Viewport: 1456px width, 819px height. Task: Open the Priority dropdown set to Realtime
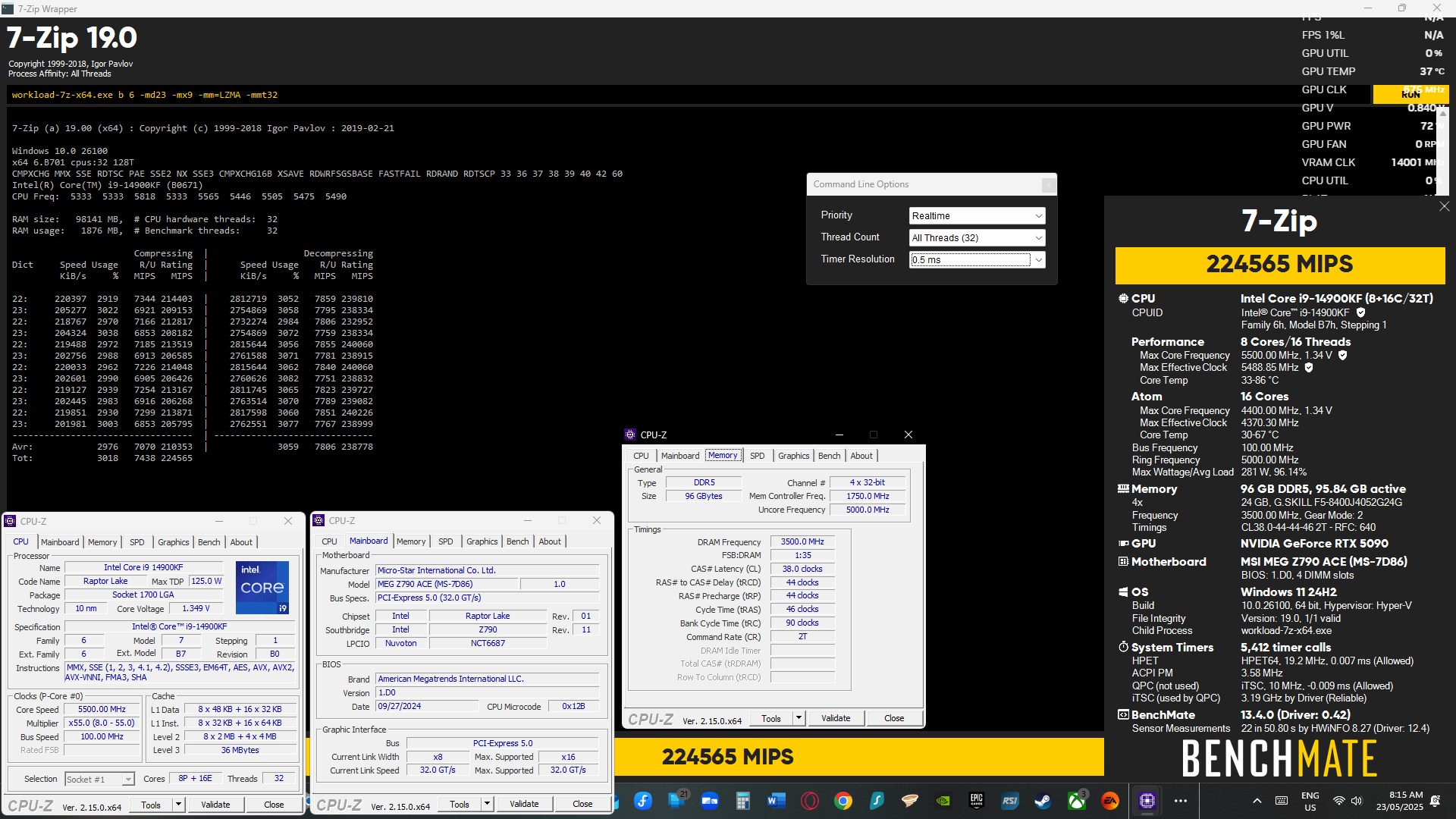tap(977, 216)
